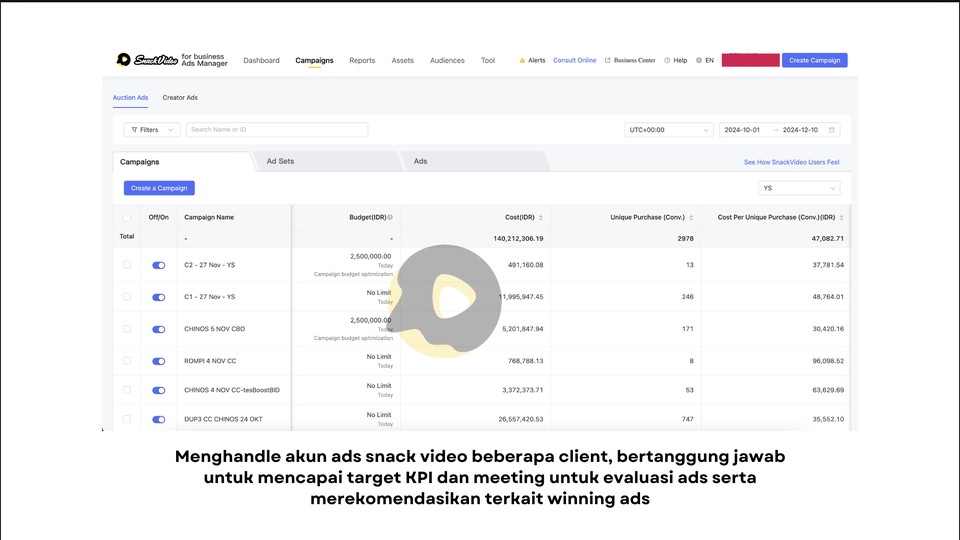This screenshot has height=540, width=960.
Task: Check the box for C1 - 27 Nov - YS
Action: [x=127, y=297]
